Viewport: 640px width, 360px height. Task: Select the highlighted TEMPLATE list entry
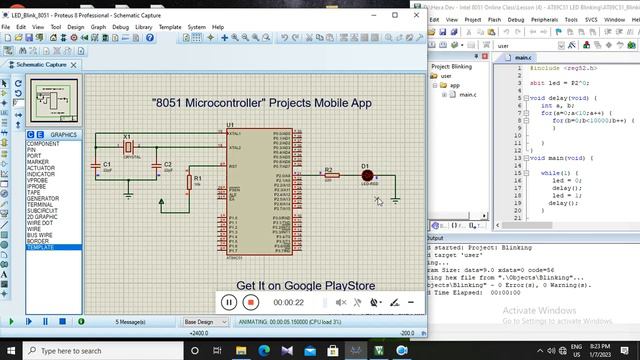point(54,247)
